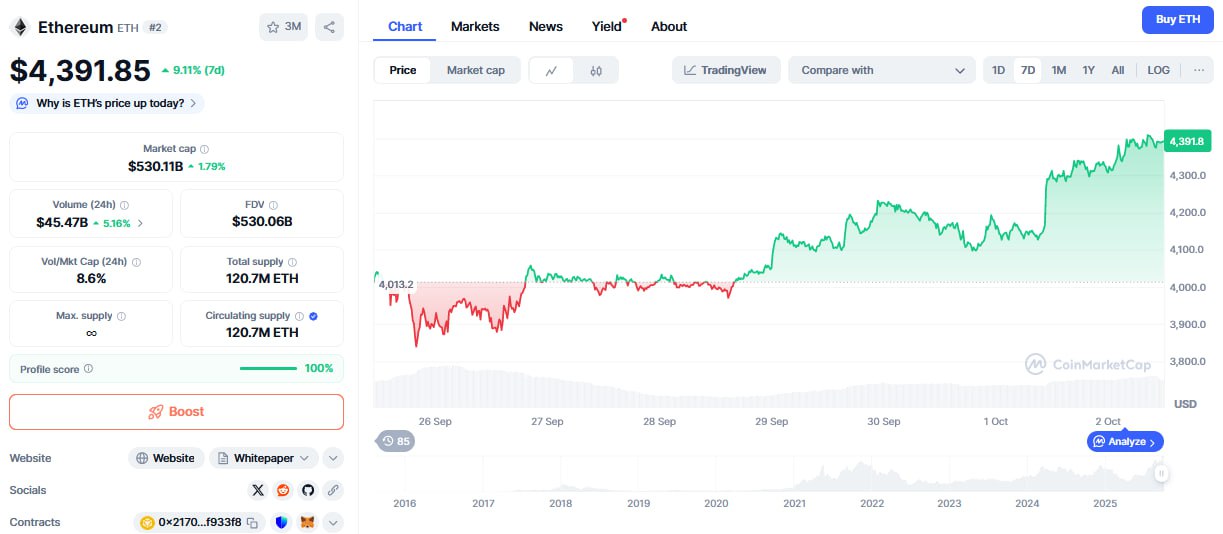Add token to MetaMask via fox icon
The height and width of the screenshot is (534, 1223).
pyautogui.click(x=308, y=522)
